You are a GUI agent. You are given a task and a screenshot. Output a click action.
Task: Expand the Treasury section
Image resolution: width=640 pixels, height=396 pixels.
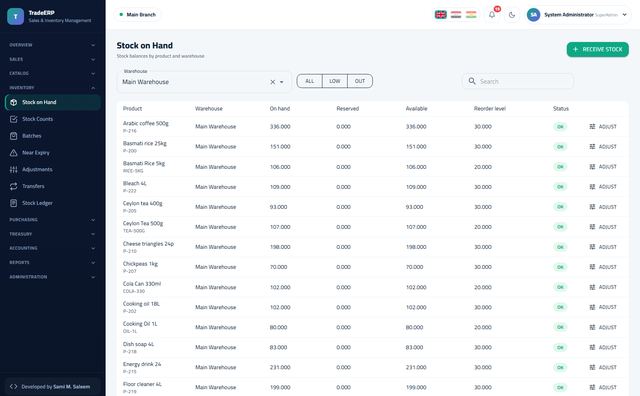(x=52, y=234)
